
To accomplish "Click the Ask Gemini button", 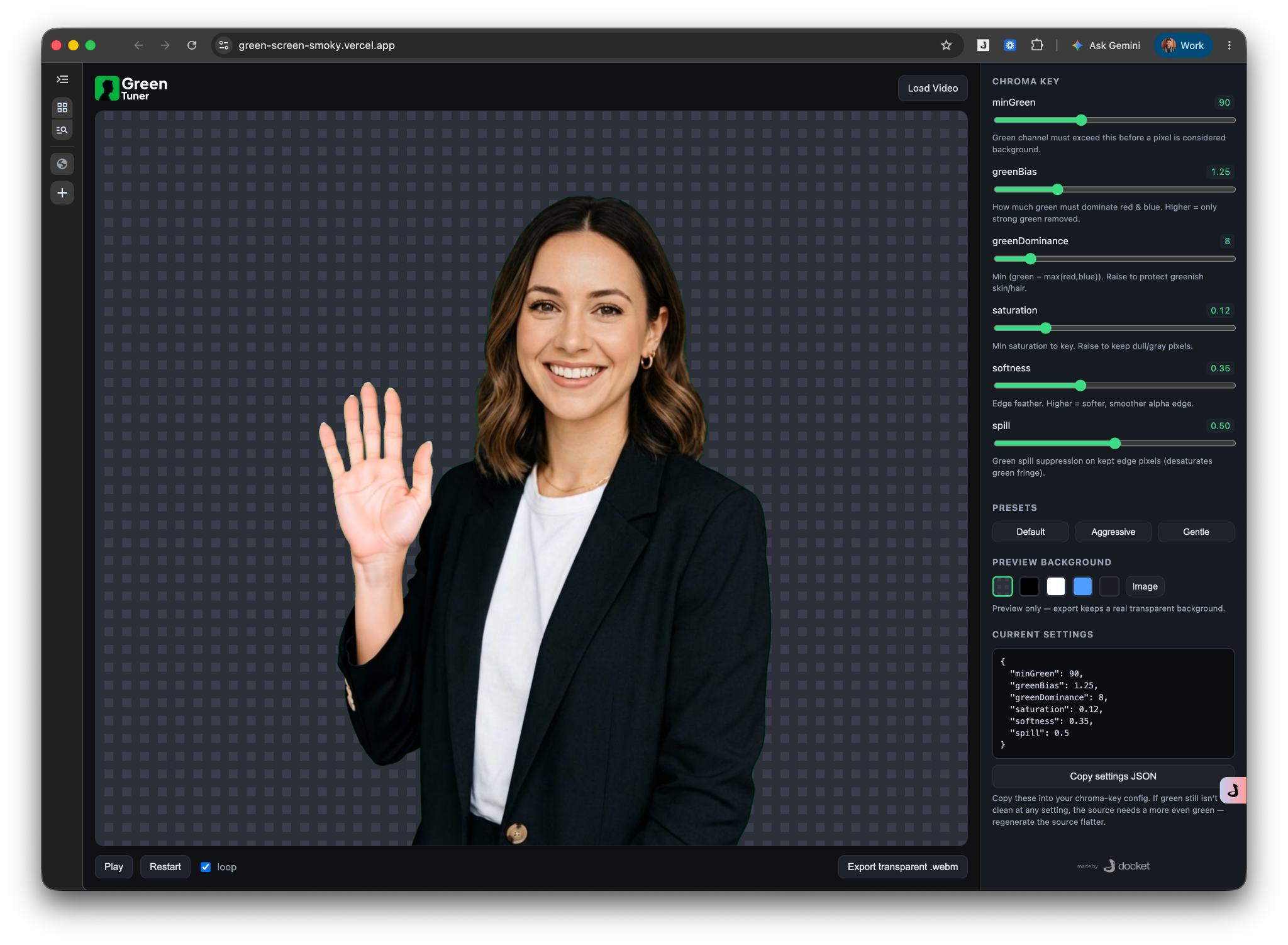I will tap(1107, 45).
